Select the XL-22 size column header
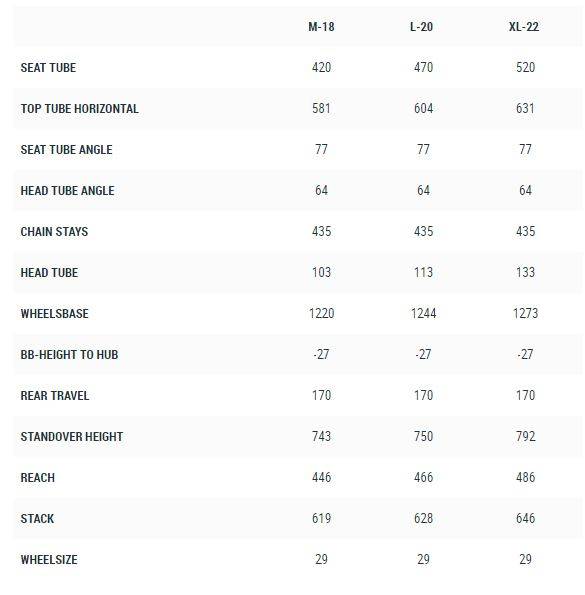The height and width of the screenshot is (595, 585). (x=524, y=27)
